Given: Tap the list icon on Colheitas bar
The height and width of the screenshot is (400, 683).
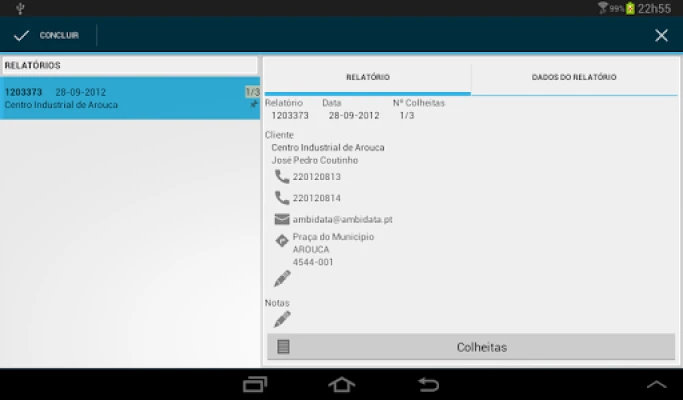Looking at the screenshot, I should tap(284, 347).
